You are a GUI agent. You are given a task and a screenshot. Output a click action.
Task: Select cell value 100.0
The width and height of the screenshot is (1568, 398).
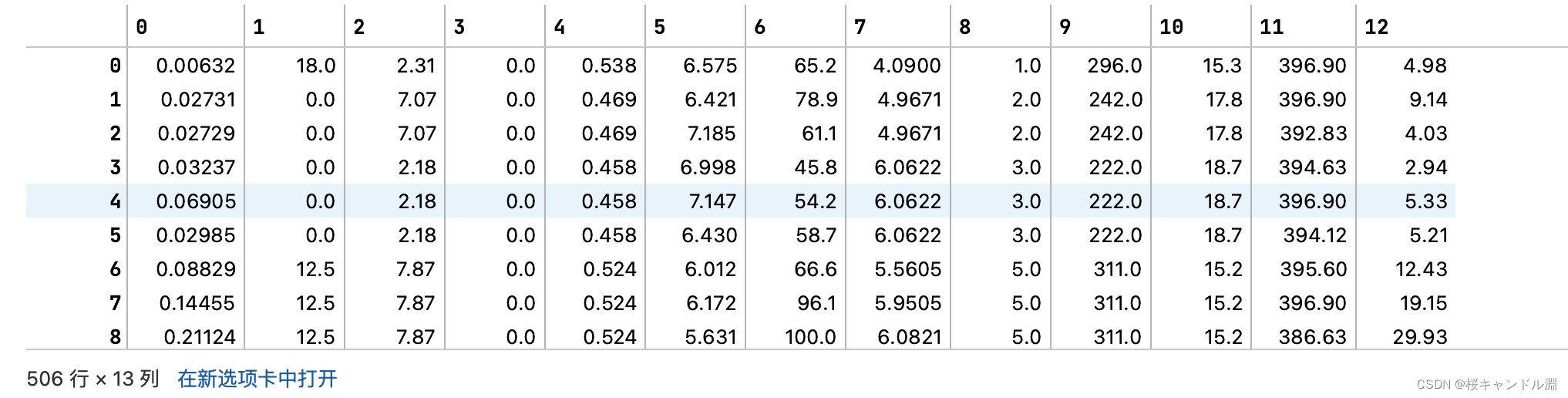pos(810,337)
